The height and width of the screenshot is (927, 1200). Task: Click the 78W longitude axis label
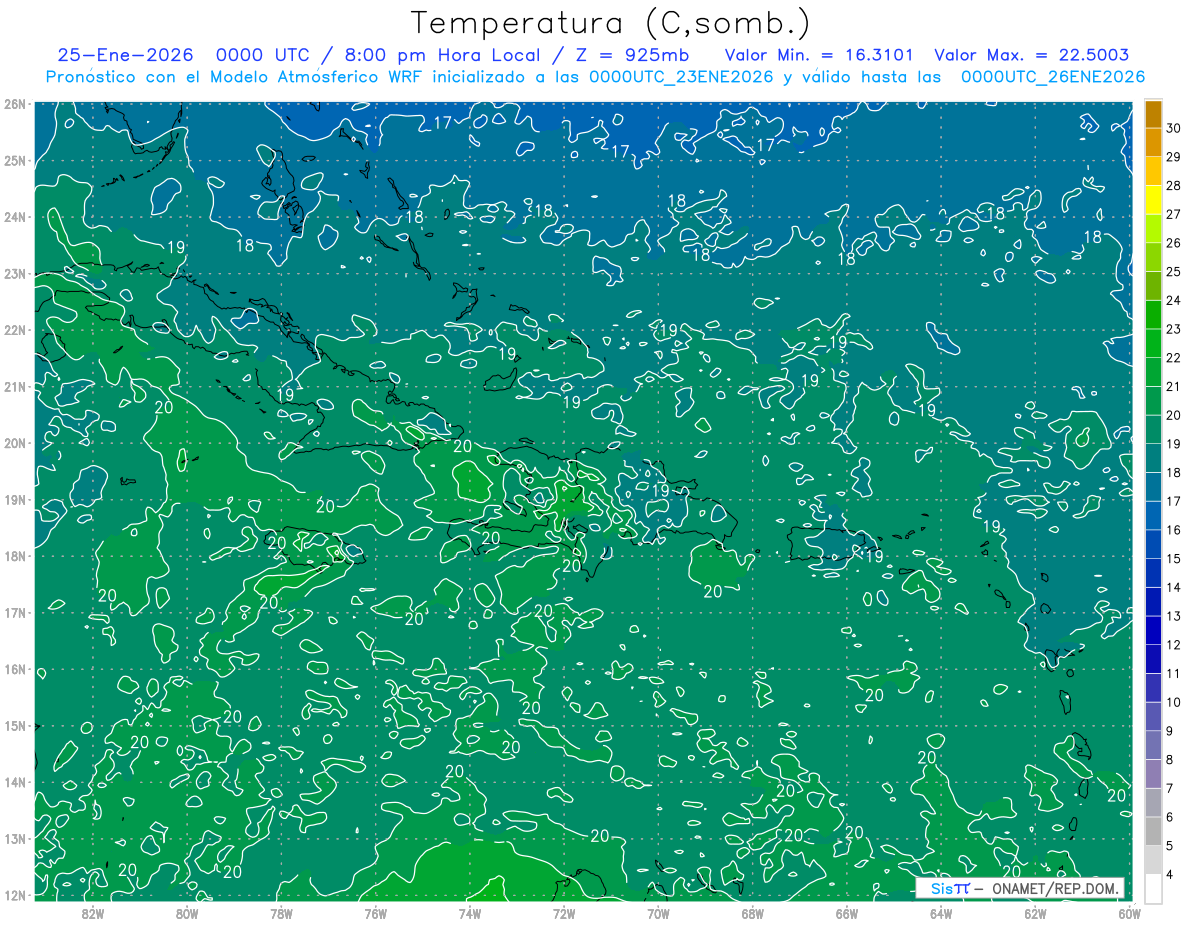(x=281, y=912)
